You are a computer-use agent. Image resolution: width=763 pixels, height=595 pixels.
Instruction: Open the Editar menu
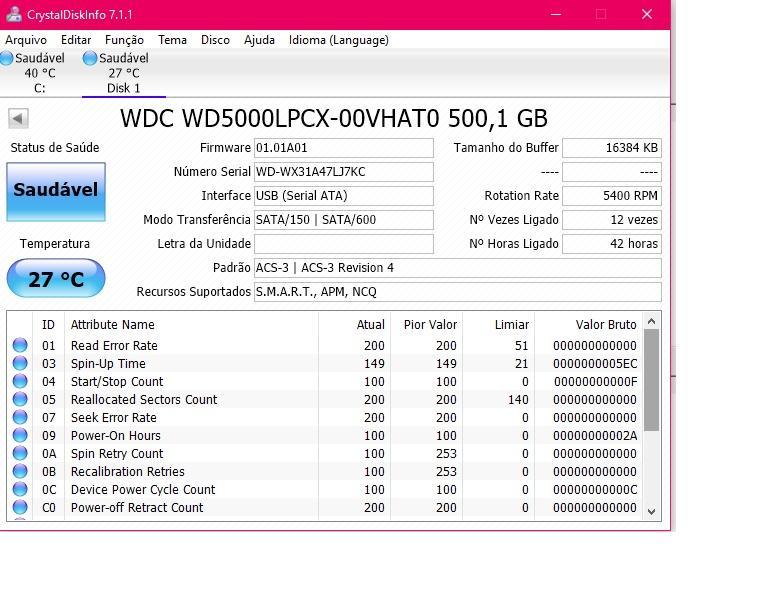(76, 40)
